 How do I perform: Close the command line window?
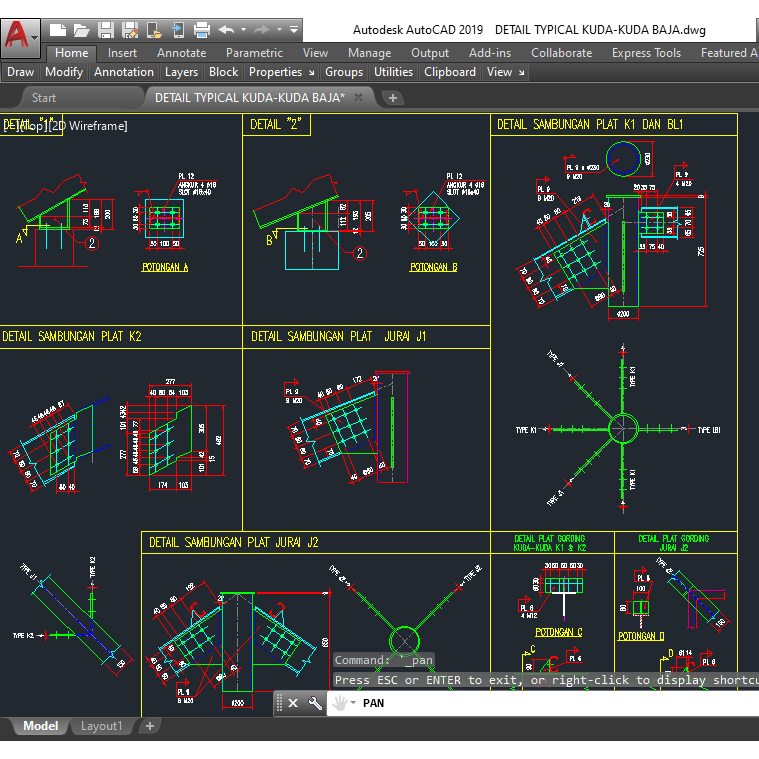[293, 703]
